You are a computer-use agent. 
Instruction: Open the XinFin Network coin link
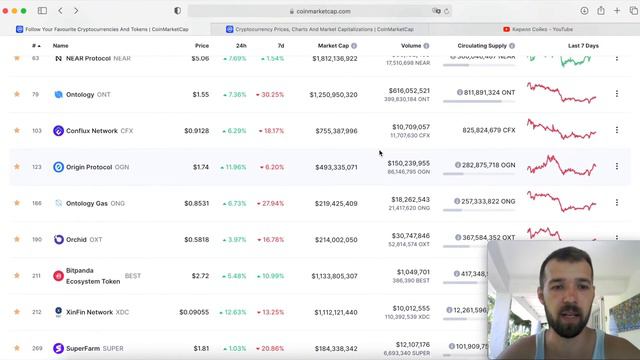point(89,312)
